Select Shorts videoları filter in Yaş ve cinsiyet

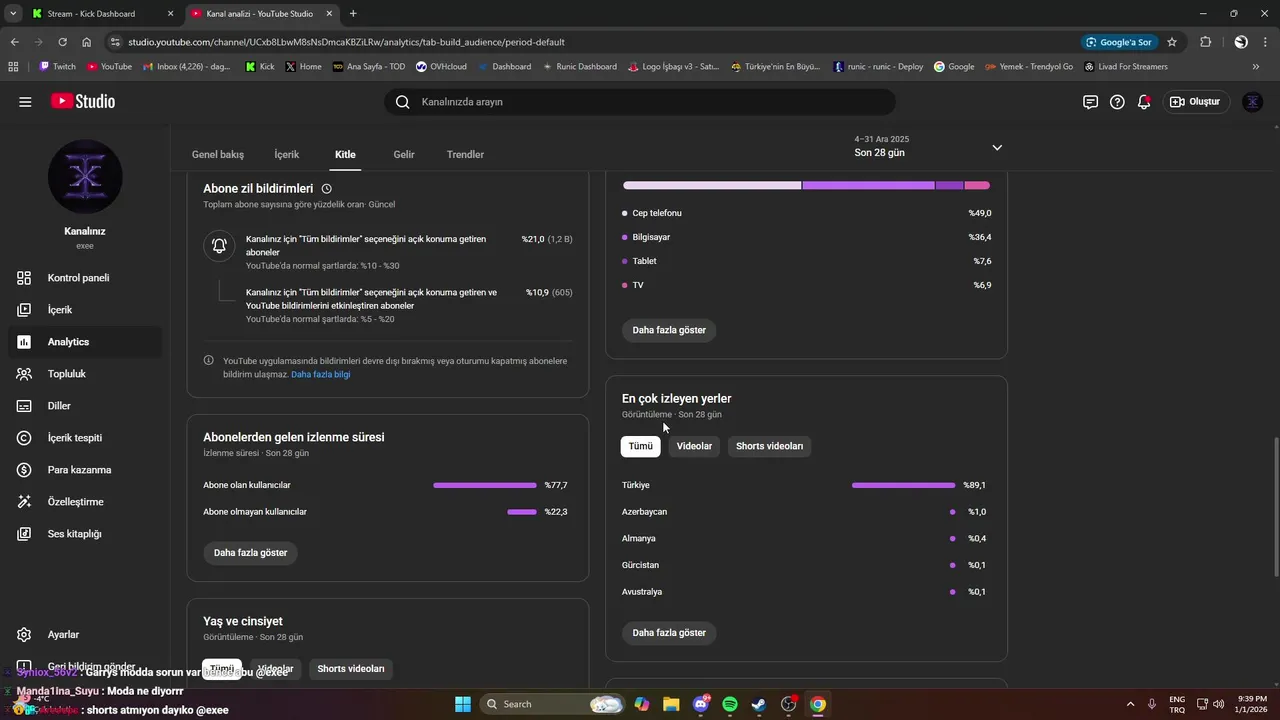point(351,669)
